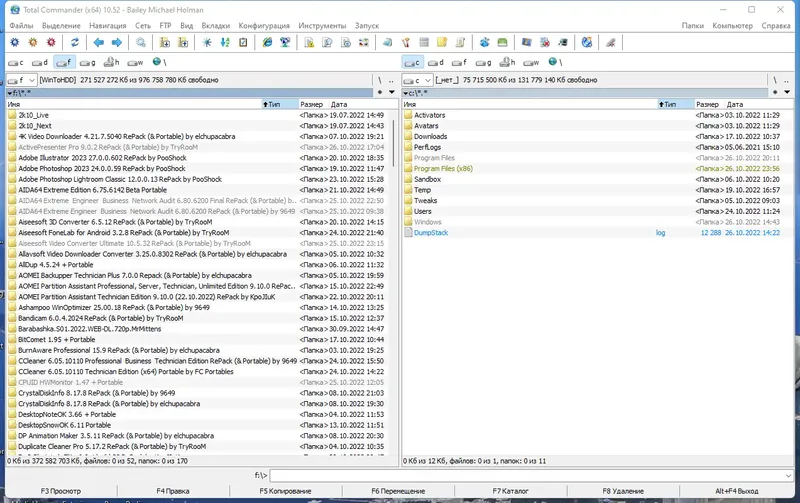Open the Конфигурация menu
This screenshot has width=800, height=503.
coord(264,26)
